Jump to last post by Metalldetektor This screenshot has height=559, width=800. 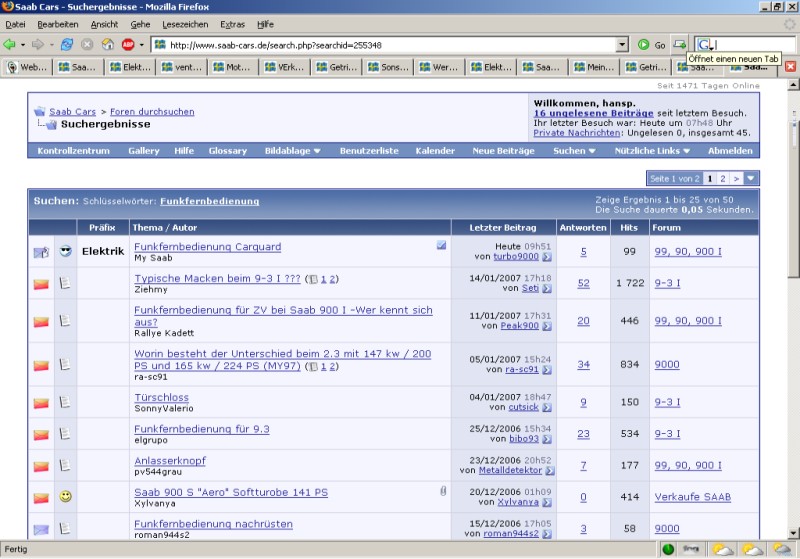tap(550, 471)
